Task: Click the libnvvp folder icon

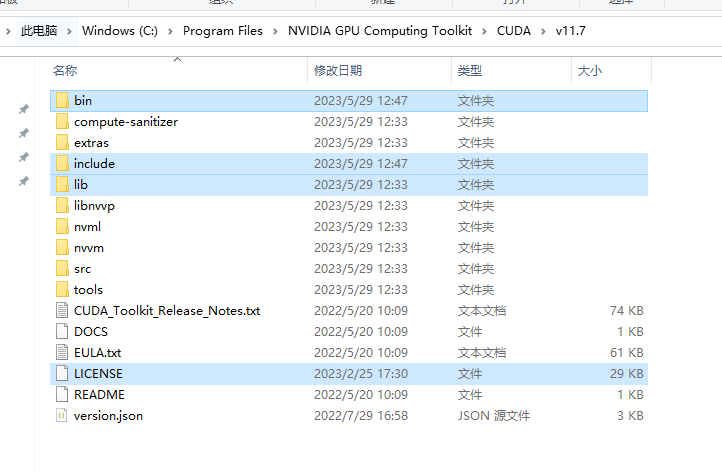Action: coord(62,205)
